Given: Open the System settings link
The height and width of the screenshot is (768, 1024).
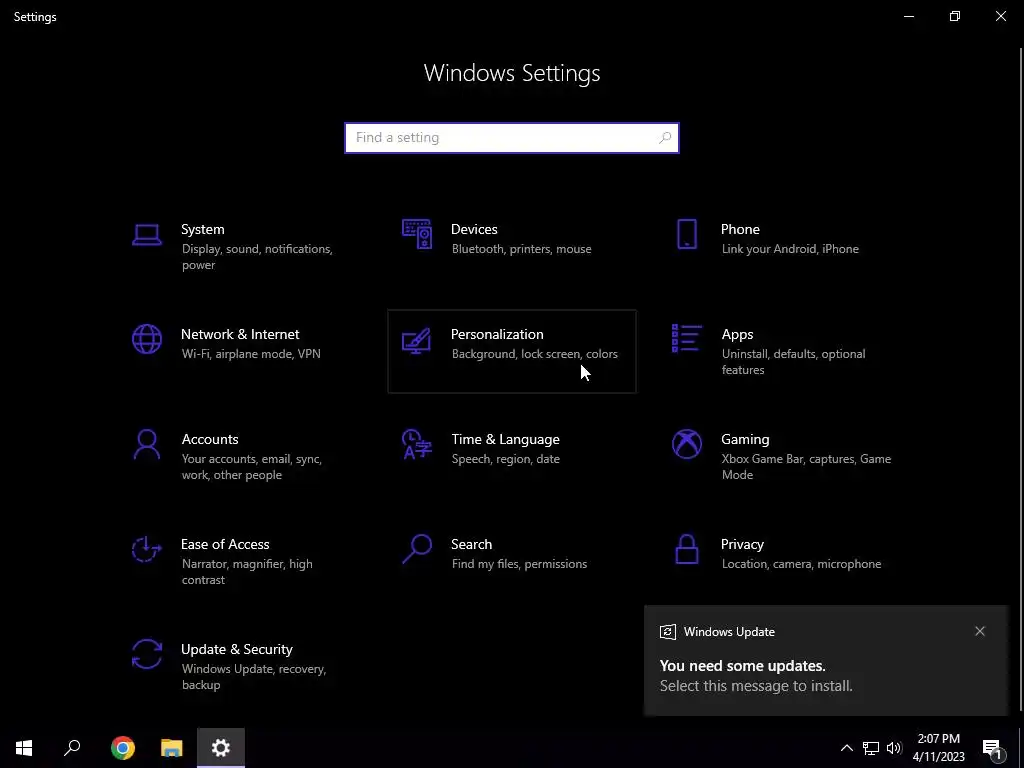Looking at the screenshot, I should [x=202, y=229].
